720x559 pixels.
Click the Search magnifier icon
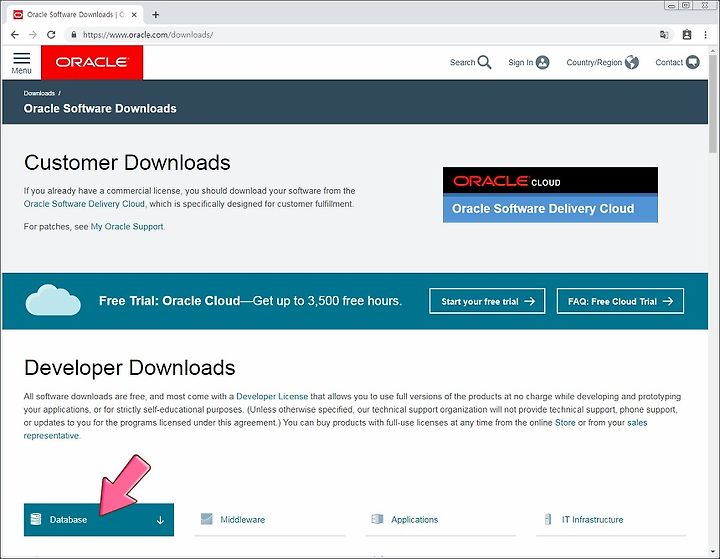pos(484,62)
